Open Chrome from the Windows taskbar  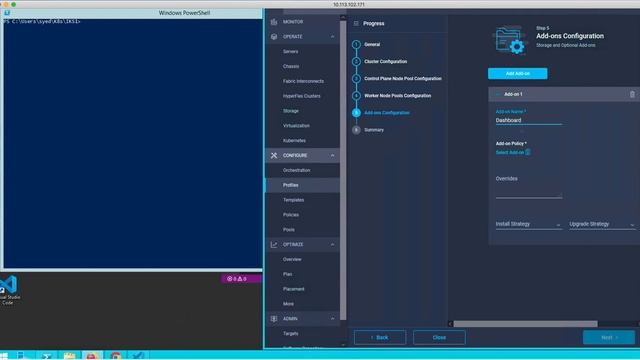pos(116,356)
